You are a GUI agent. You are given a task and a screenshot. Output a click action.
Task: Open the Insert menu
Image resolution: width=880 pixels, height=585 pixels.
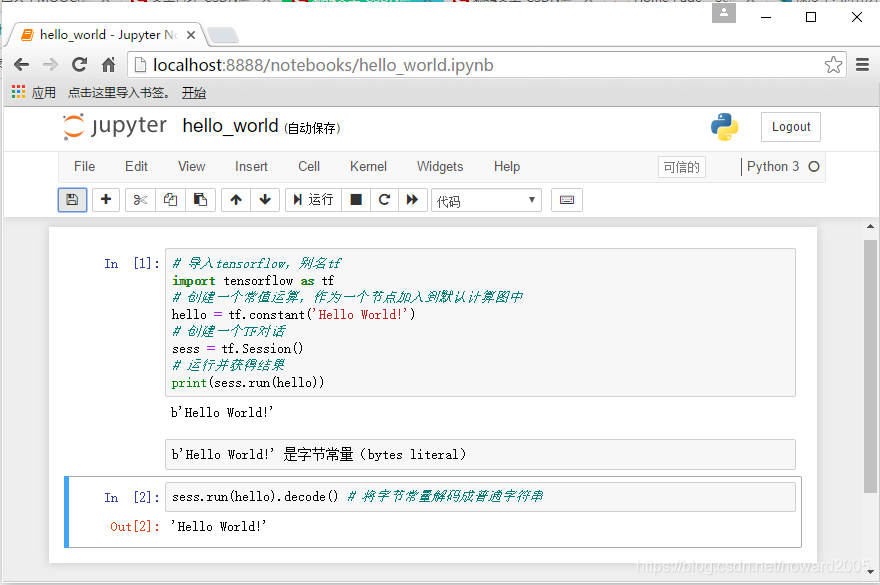point(251,167)
